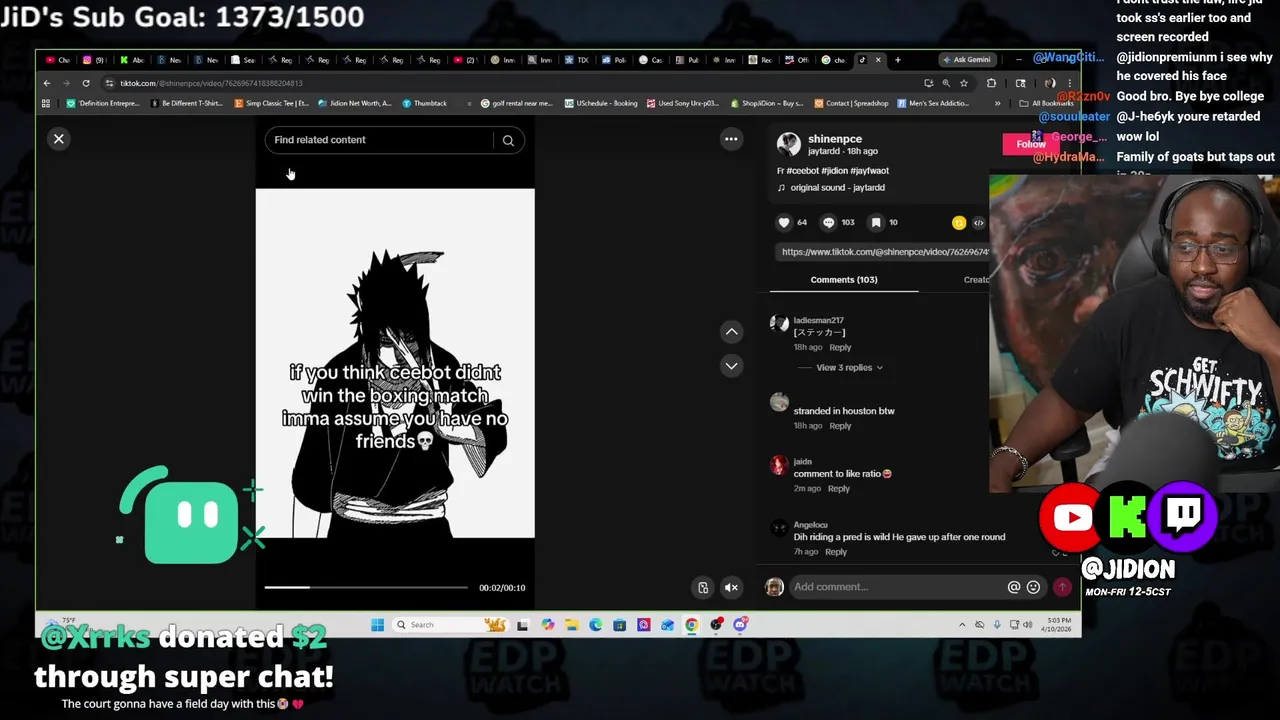Click the red post comment arrow button
The width and height of the screenshot is (1280, 720).
pyautogui.click(x=1062, y=587)
